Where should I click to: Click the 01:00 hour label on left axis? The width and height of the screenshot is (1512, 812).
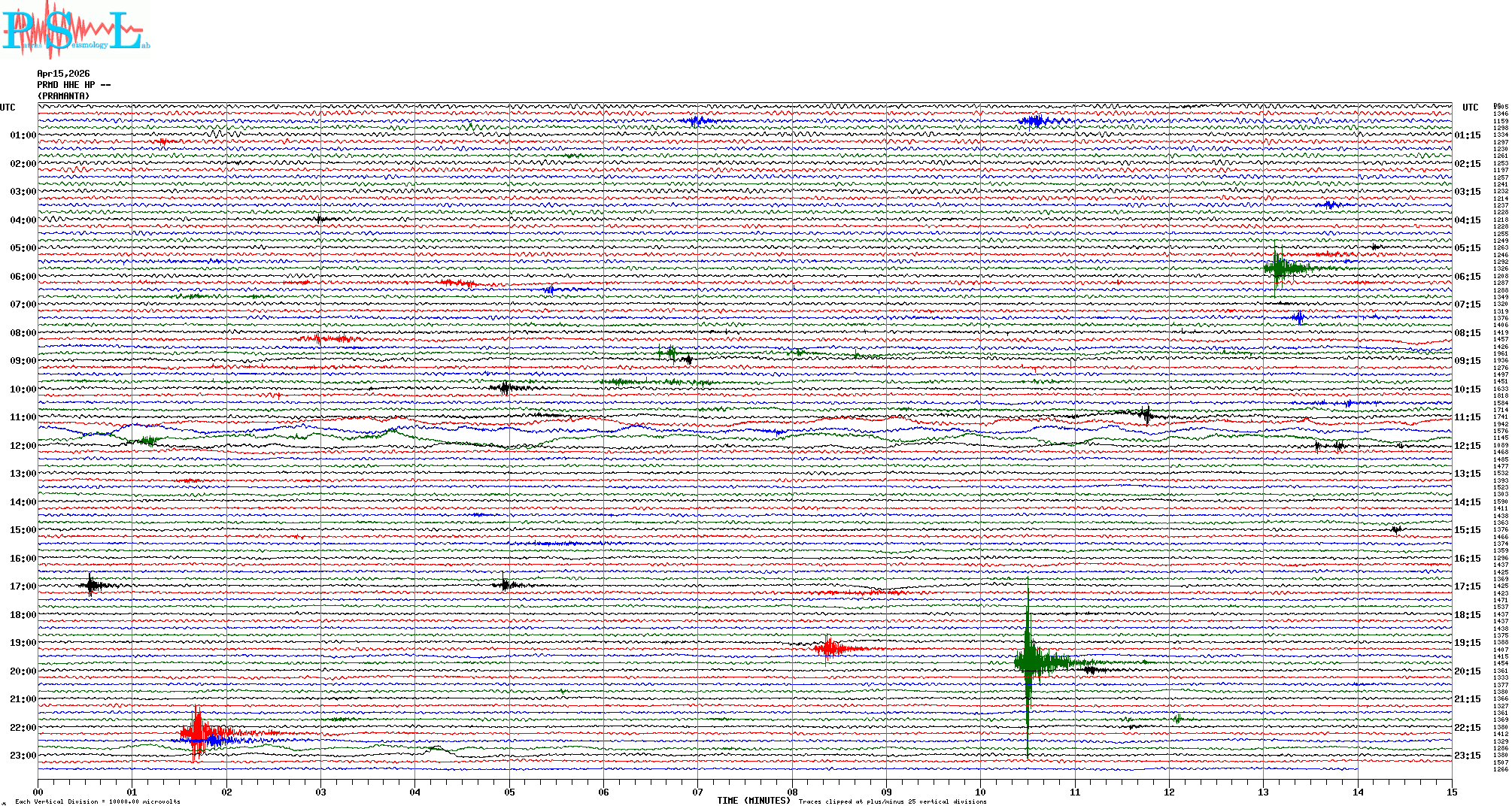pos(23,135)
